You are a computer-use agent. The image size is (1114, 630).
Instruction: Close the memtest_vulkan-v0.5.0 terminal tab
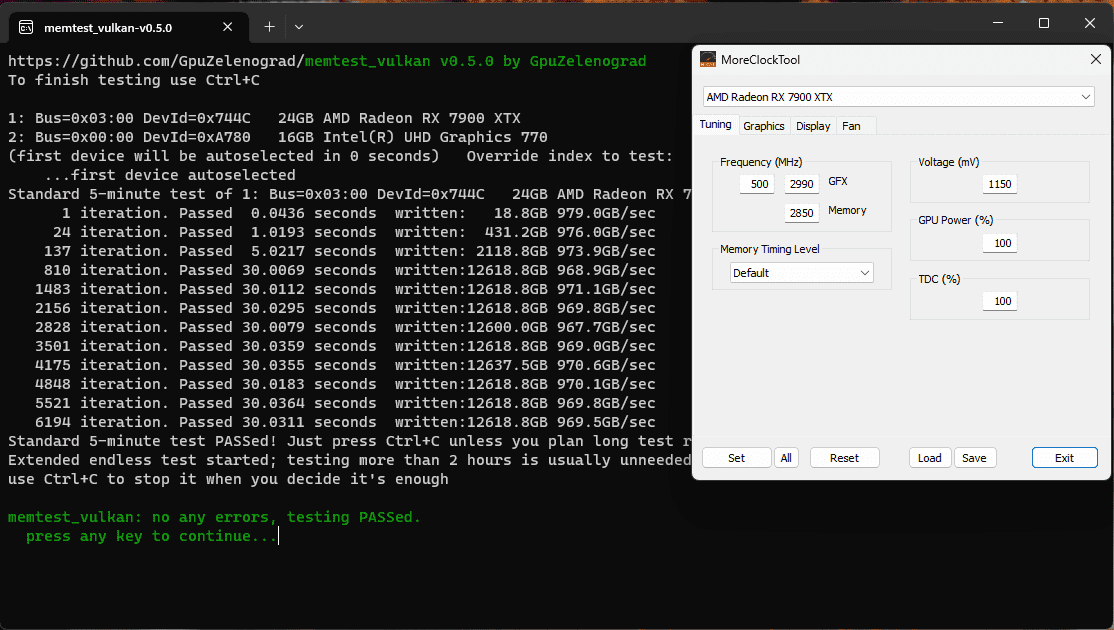(227, 27)
